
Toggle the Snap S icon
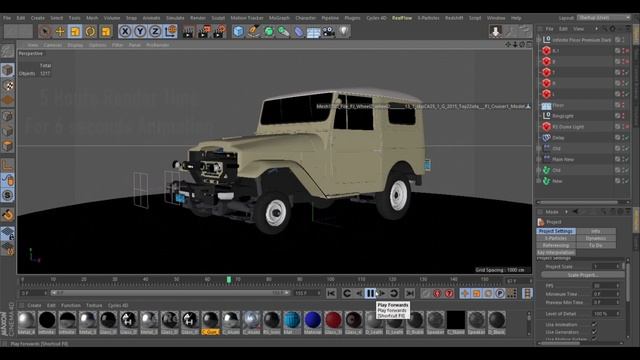[x=7, y=196]
